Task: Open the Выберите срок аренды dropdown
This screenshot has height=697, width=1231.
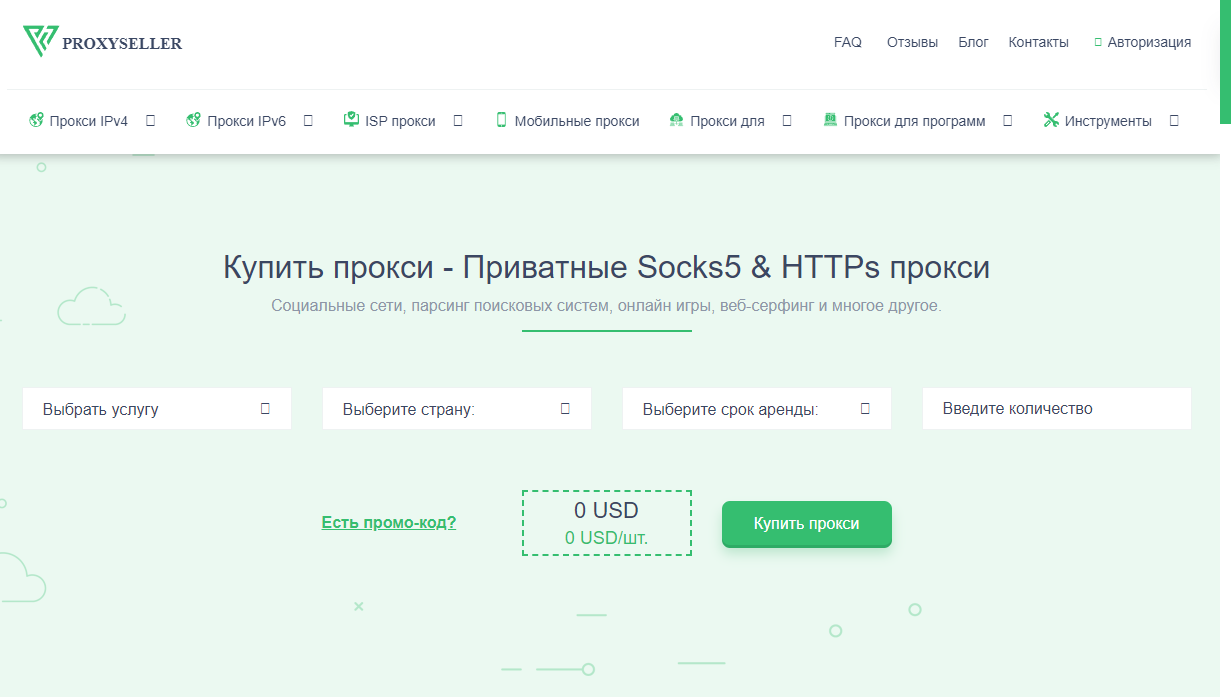Action: [x=757, y=409]
